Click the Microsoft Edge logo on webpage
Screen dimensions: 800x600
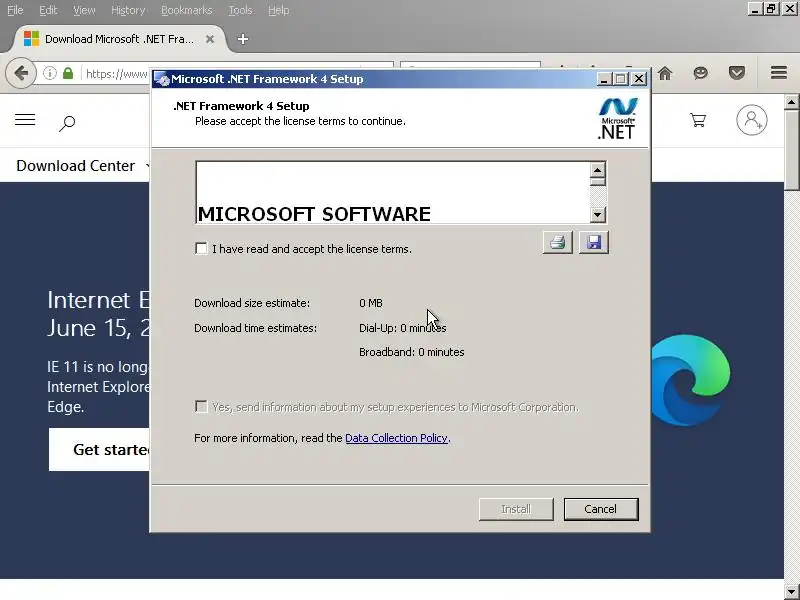point(691,380)
